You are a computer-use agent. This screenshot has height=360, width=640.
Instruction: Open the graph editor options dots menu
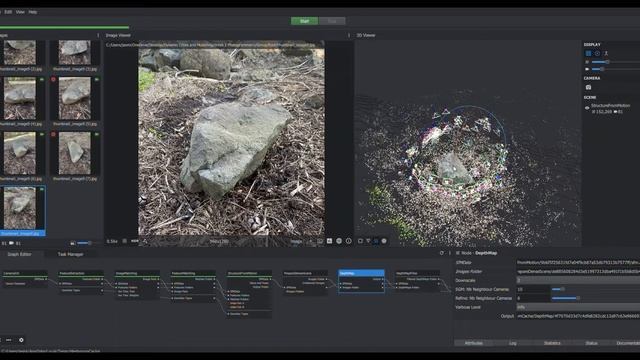tap(450, 253)
